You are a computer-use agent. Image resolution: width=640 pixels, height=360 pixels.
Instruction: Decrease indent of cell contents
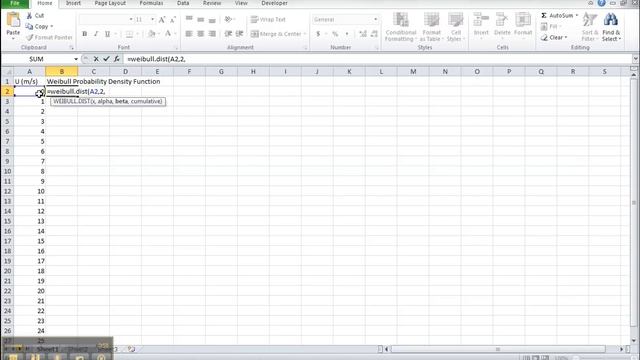(228, 34)
